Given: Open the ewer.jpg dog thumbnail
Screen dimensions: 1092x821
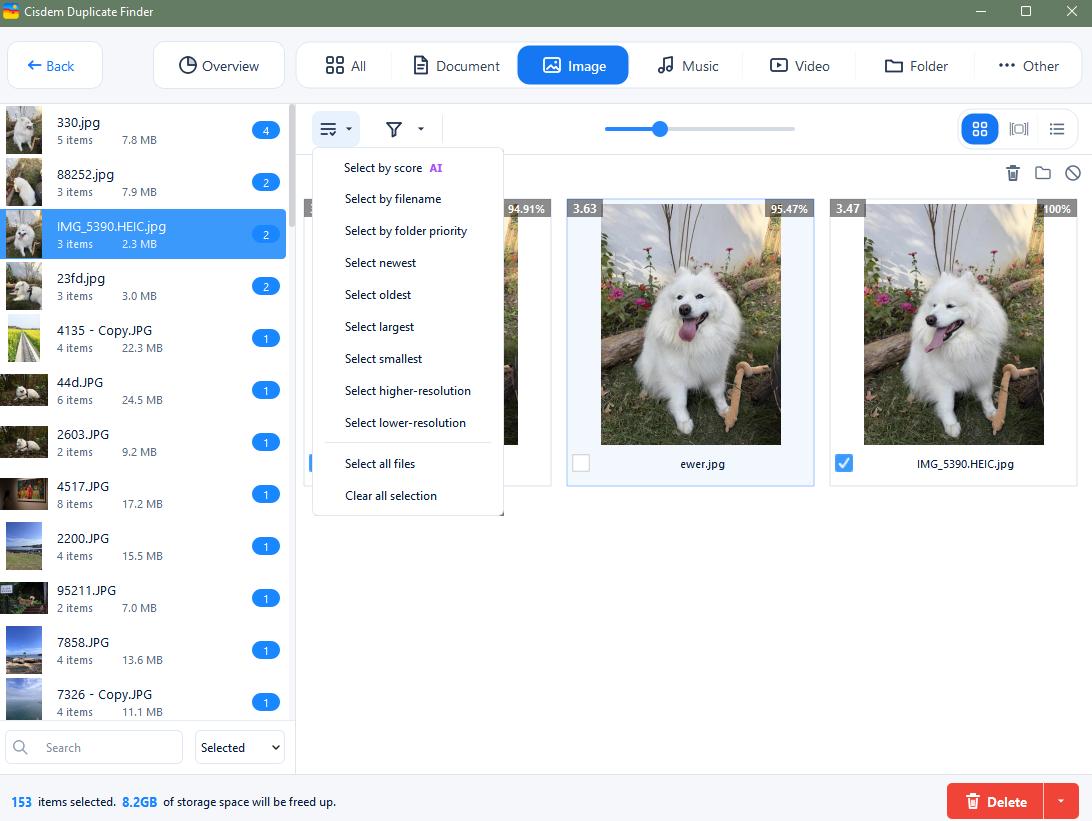Looking at the screenshot, I should (690, 325).
